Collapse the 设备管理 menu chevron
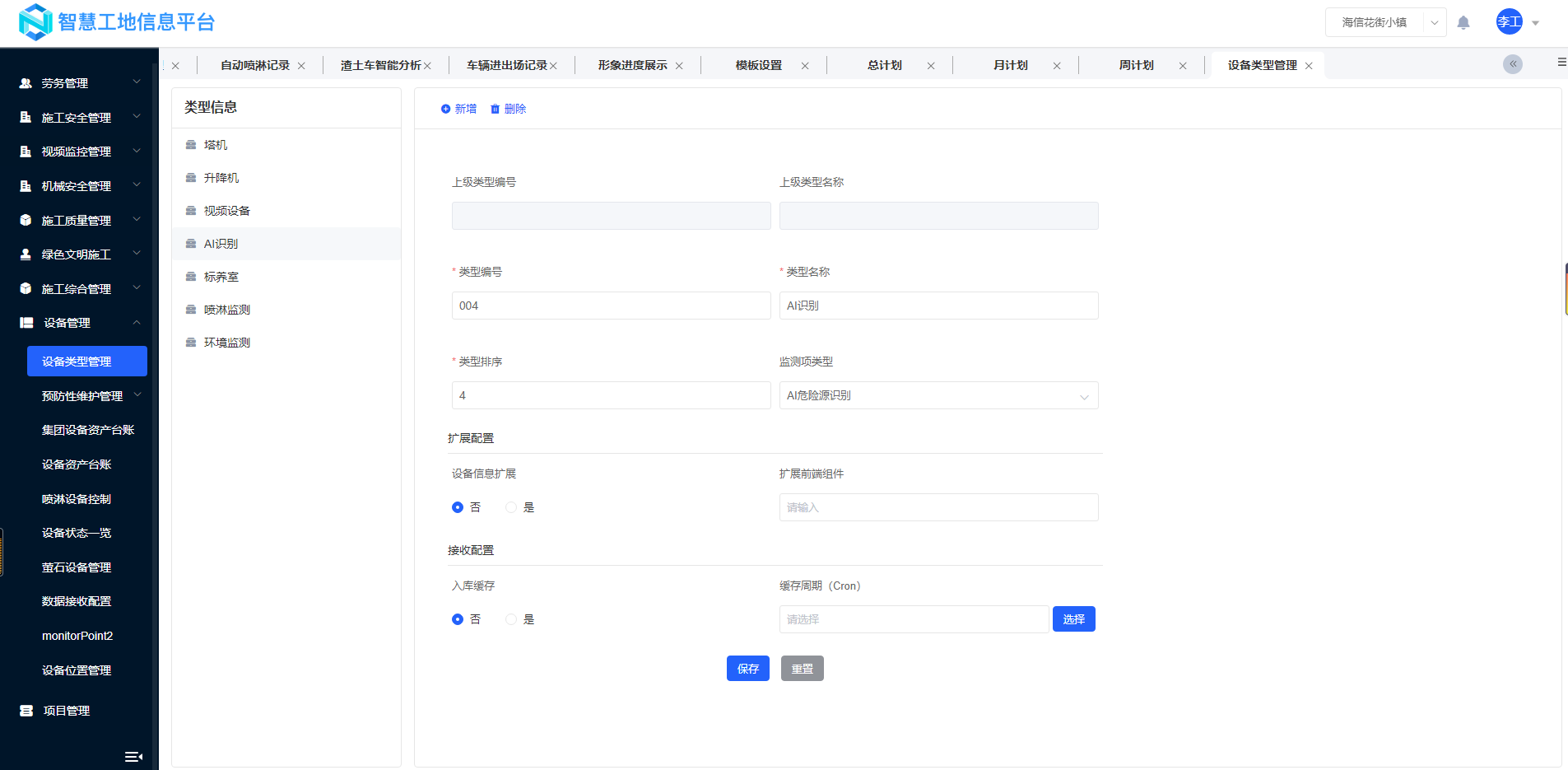 coord(137,322)
